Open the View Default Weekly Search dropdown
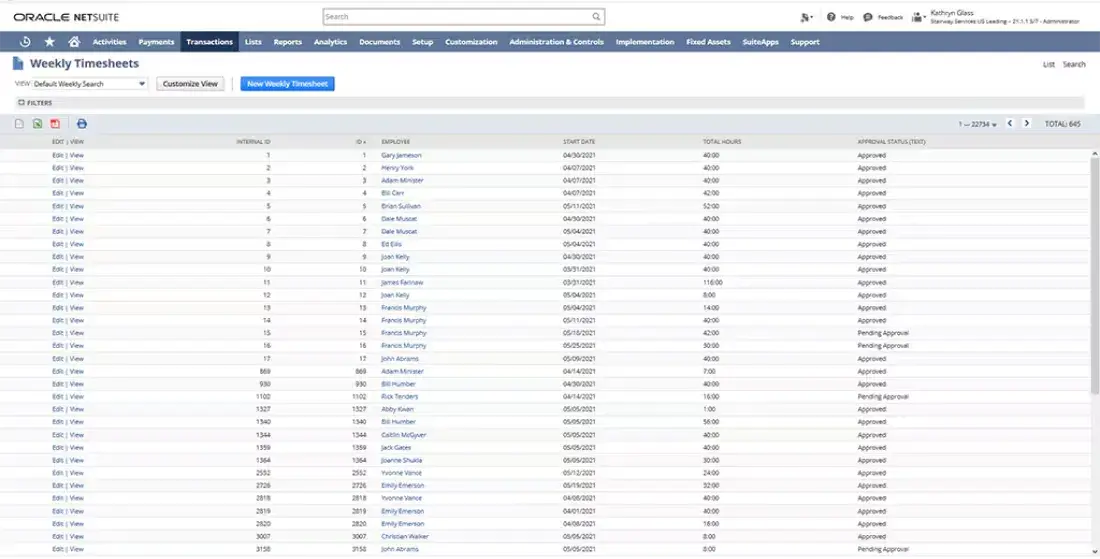The width and height of the screenshot is (1100, 559). click(x=90, y=84)
